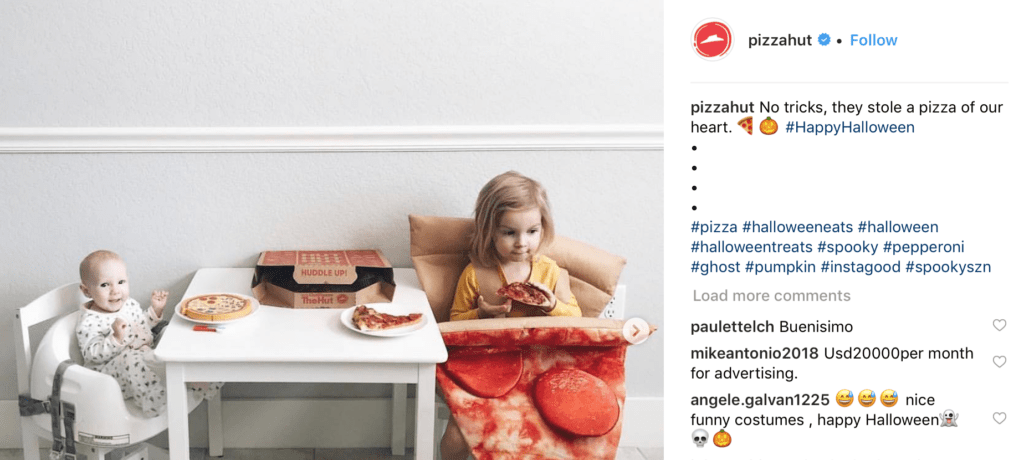Image resolution: width=1024 pixels, height=460 pixels.
Task: Expand Load more comments
Action: (771, 296)
